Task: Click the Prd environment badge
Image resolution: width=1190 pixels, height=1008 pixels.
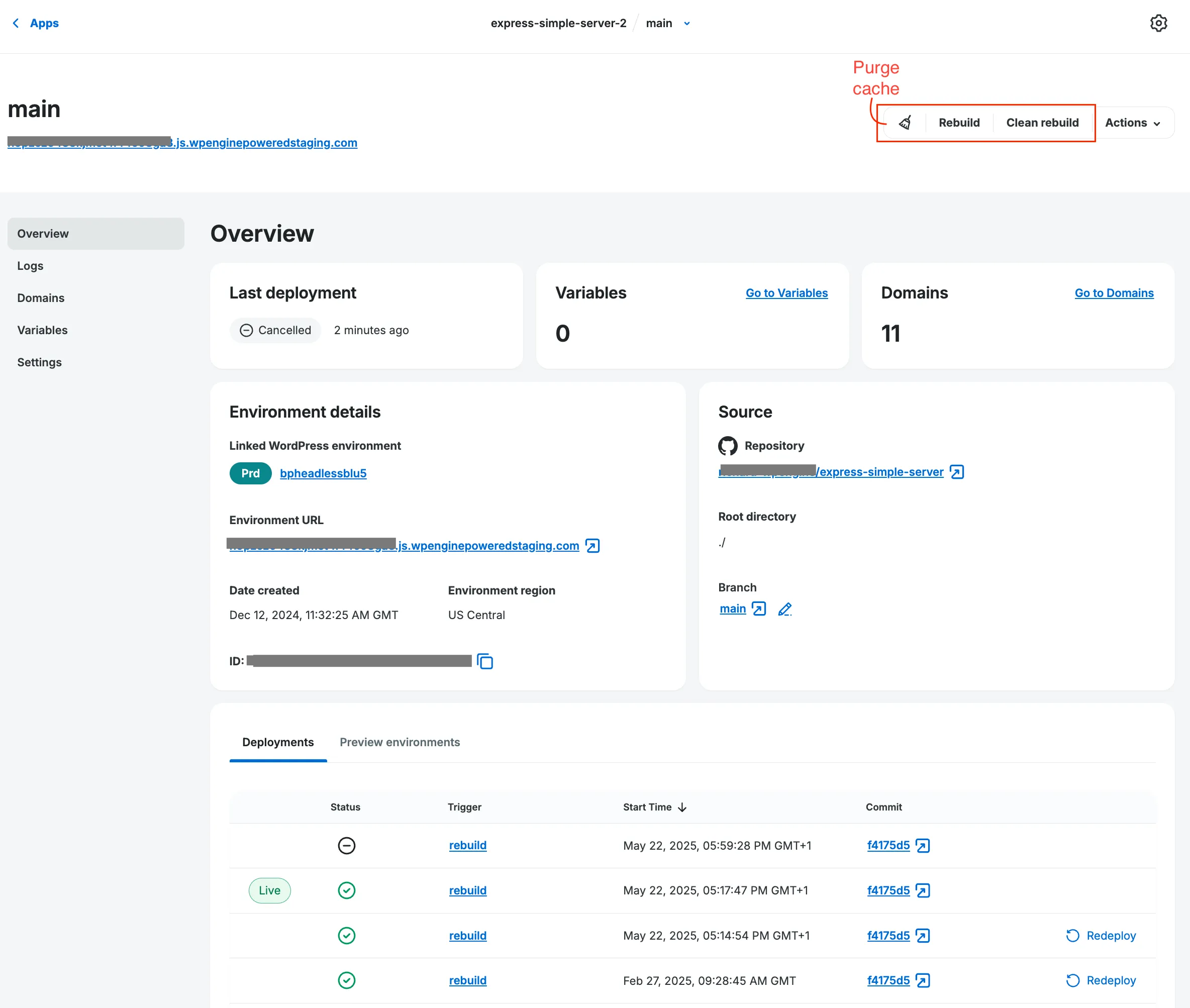Action: (x=250, y=473)
